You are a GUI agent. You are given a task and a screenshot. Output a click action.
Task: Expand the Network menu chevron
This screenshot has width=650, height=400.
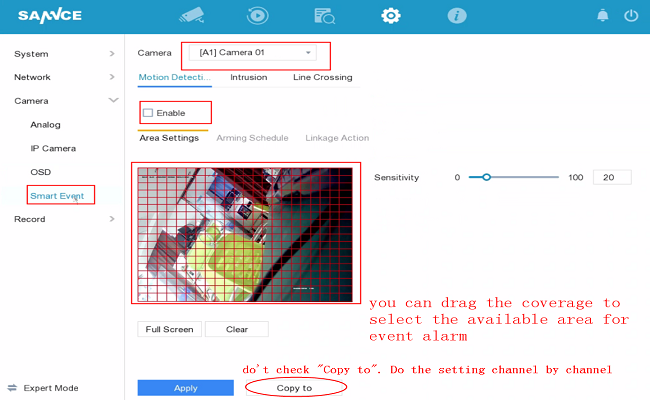point(112,77)
